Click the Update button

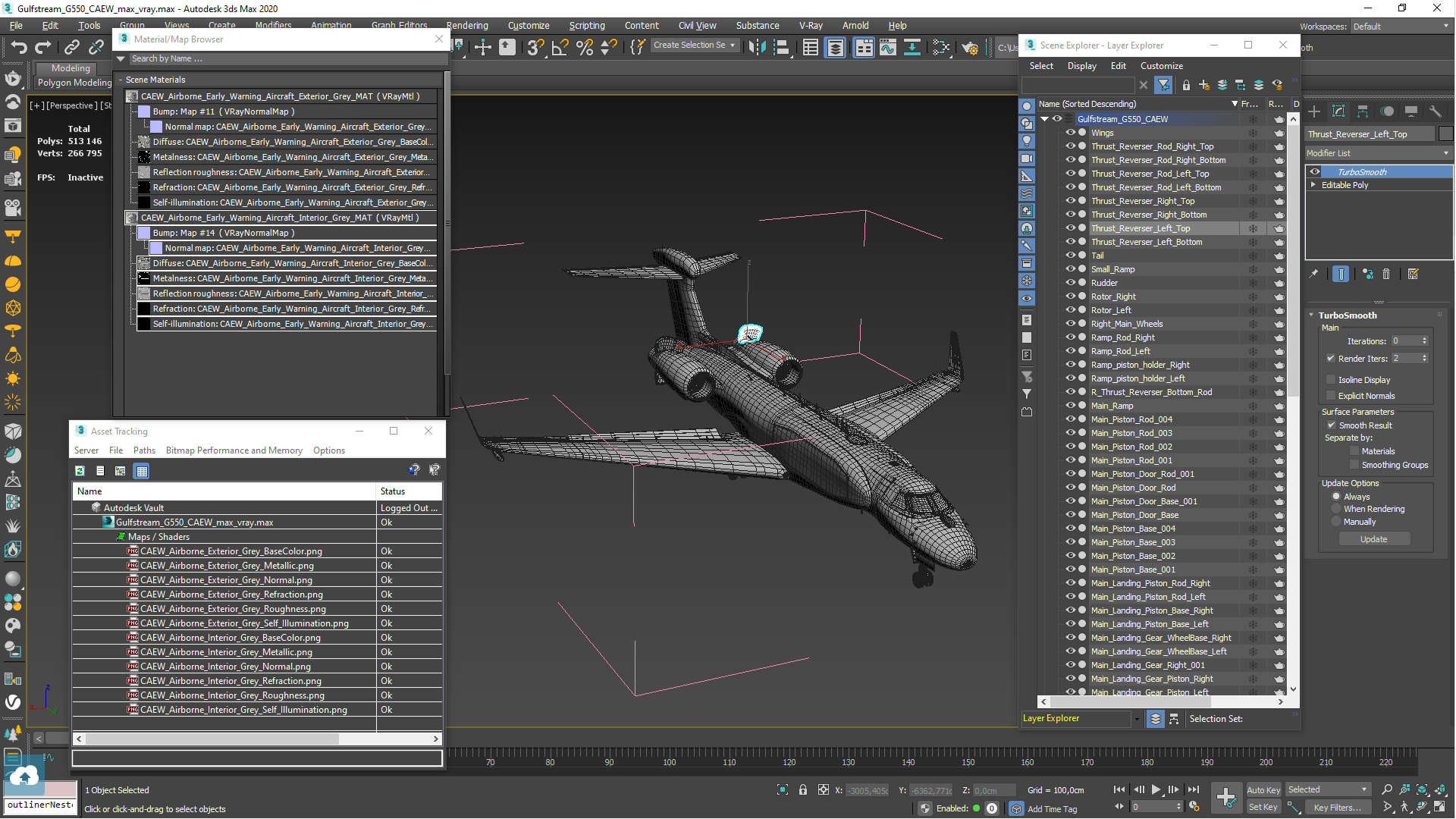click(1373, 539)
